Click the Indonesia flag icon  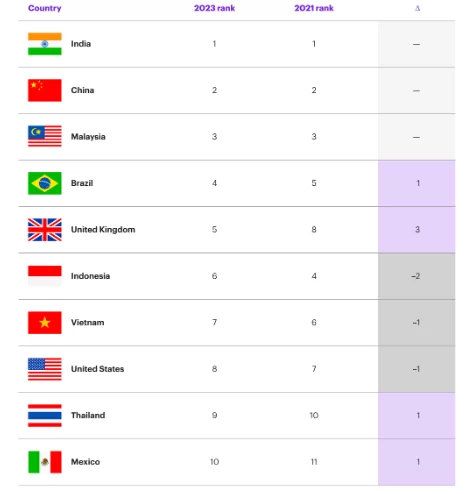pyautogui.click(x=45, y=276)
